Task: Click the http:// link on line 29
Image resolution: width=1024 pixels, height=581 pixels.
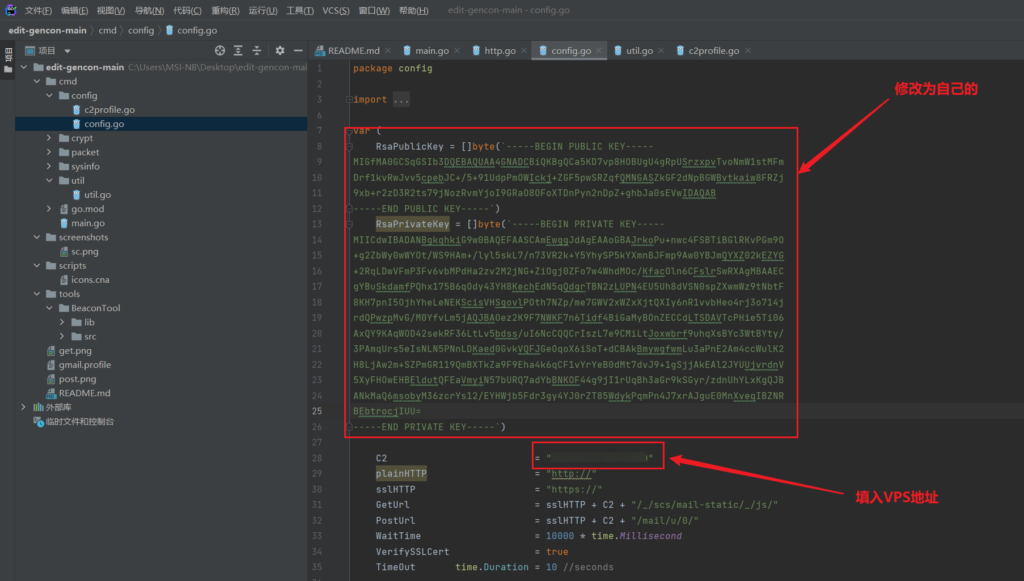Action: [x=571, y=474]
